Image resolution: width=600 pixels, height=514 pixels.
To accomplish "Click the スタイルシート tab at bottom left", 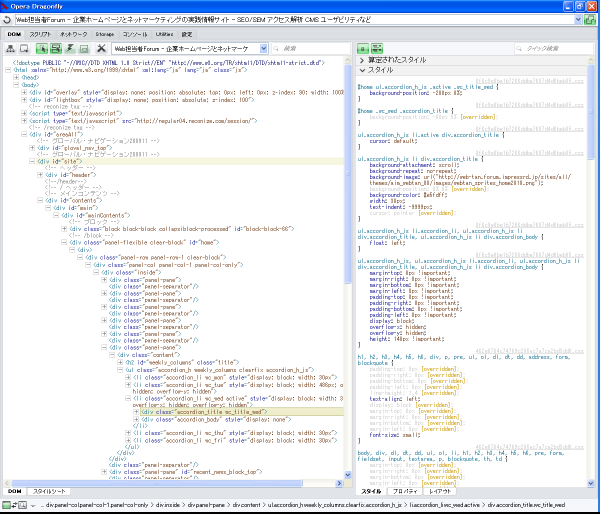I will pos(51,492).
